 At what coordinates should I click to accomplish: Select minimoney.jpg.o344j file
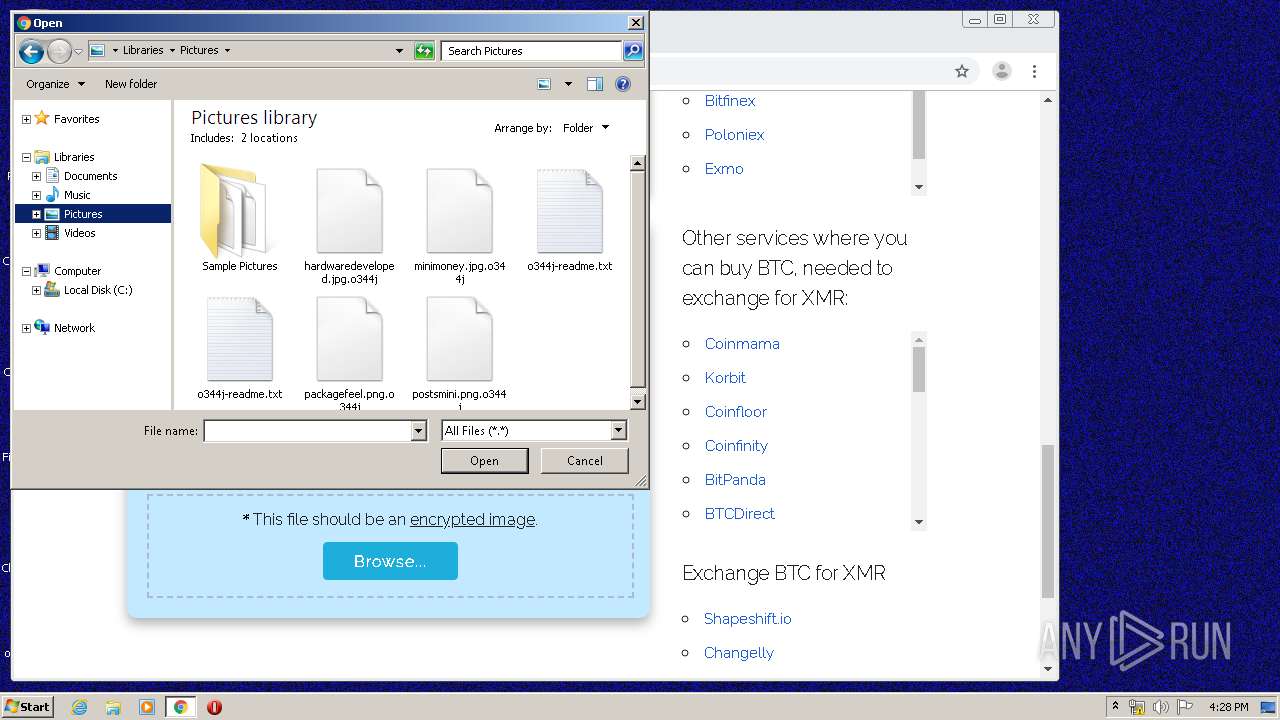[460, 226]
